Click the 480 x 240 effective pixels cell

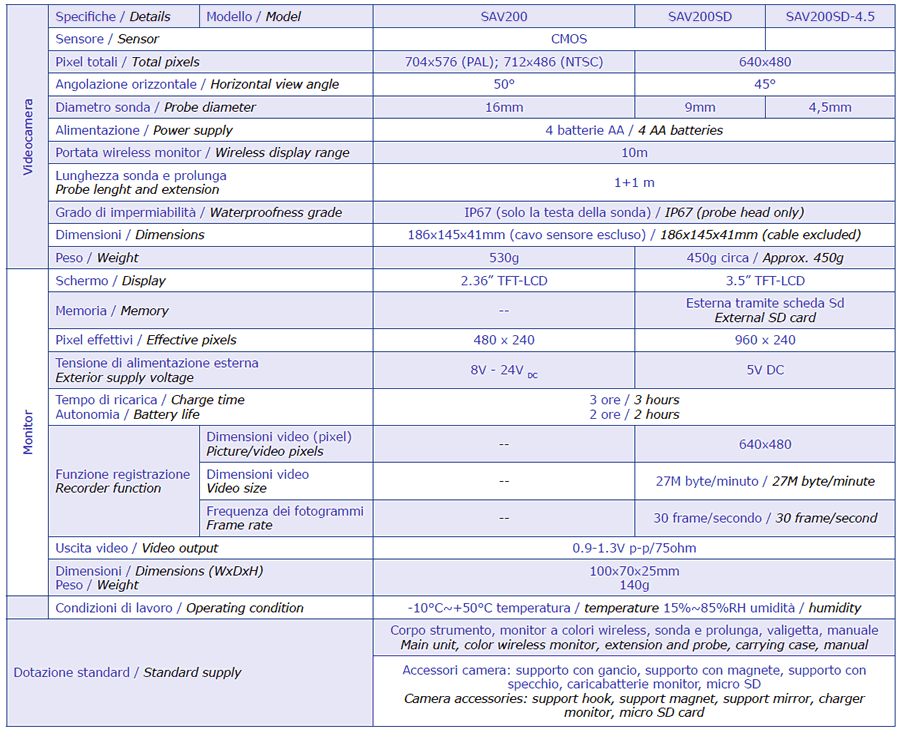(503, 340)
